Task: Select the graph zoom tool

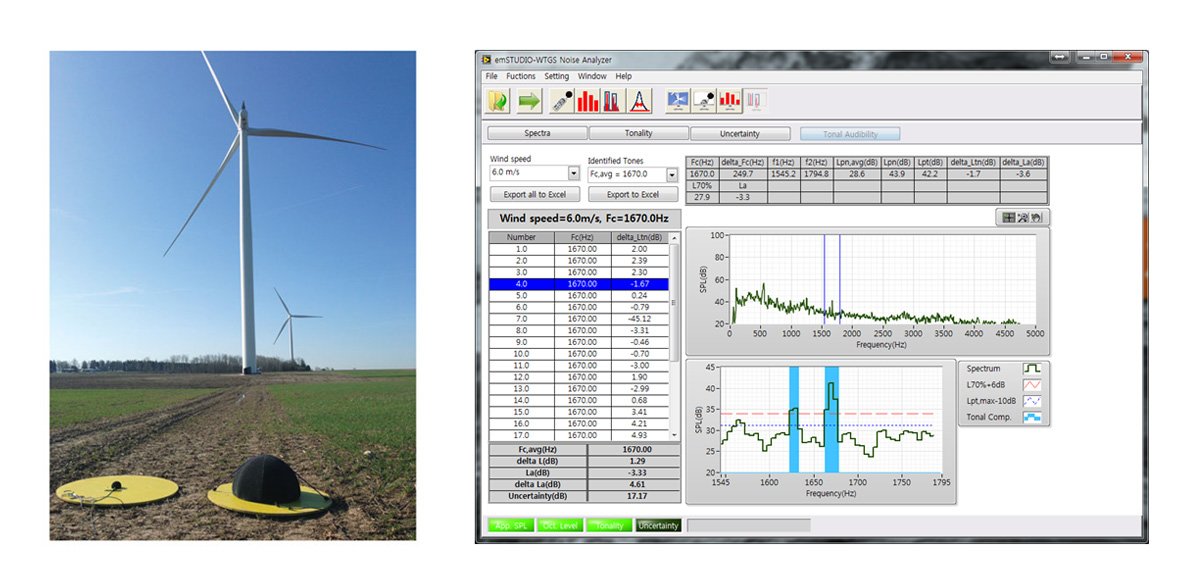Action: (1022, 217)
